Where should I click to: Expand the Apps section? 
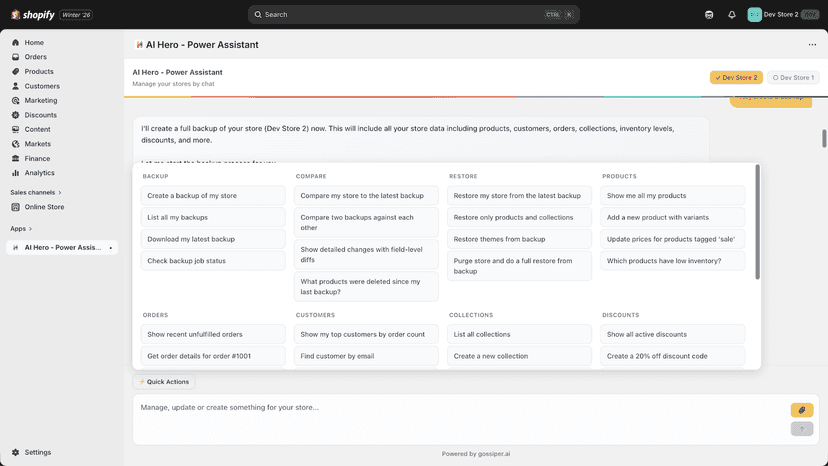point(21,229)
